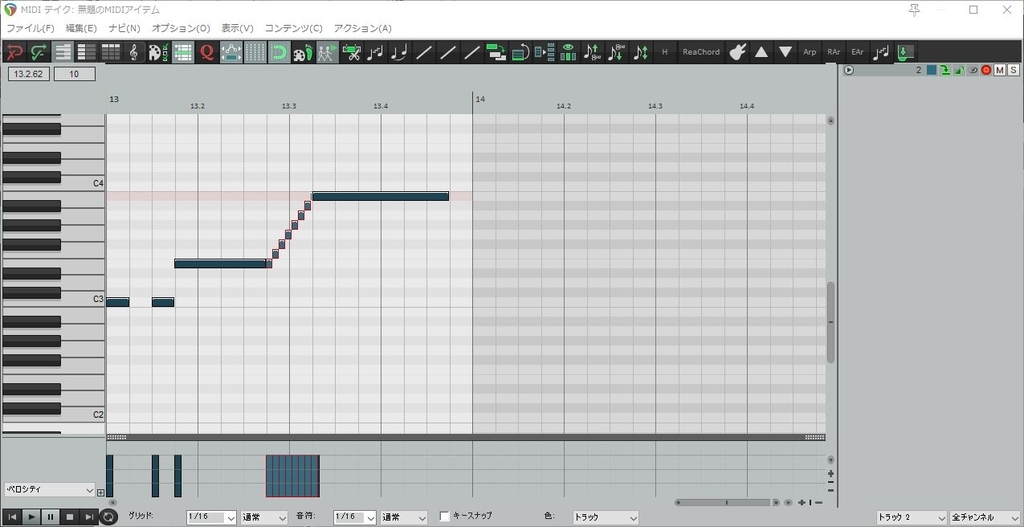Stop playback with the stop button

point(70,517)
